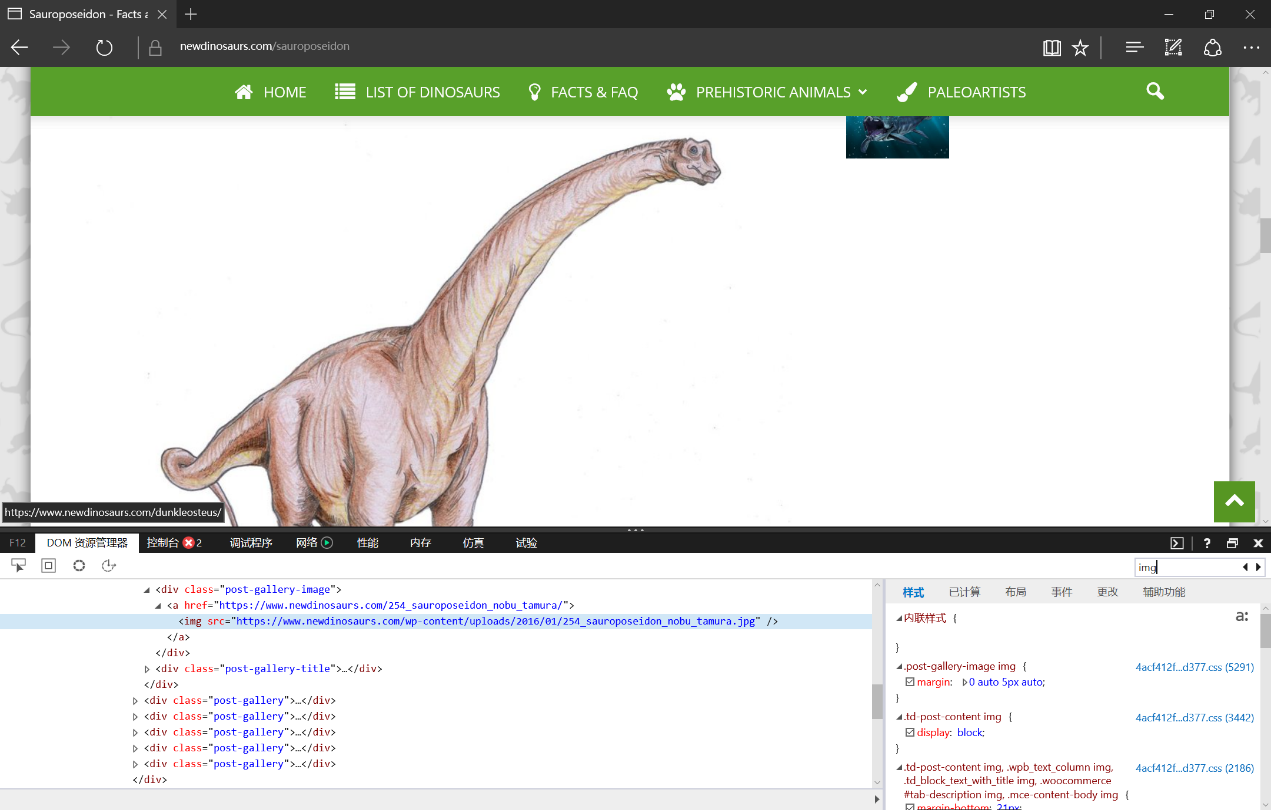Uncheck the display: block property checkbox

(x=910, y=733)
